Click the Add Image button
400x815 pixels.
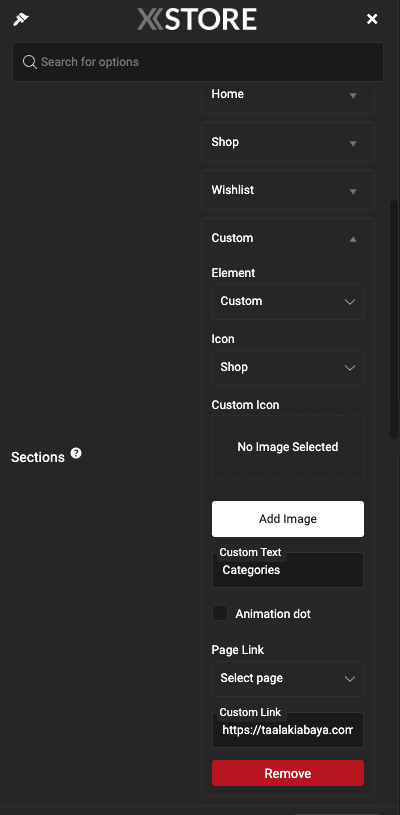288,519
